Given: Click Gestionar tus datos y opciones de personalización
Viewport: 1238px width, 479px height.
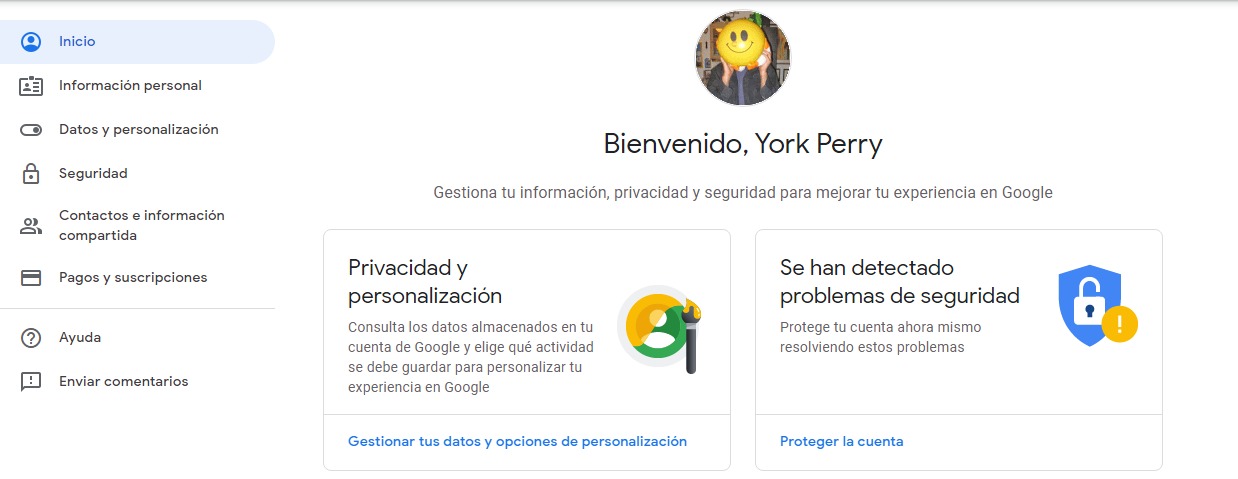Looking at the screenshot, I should point(517,441).
